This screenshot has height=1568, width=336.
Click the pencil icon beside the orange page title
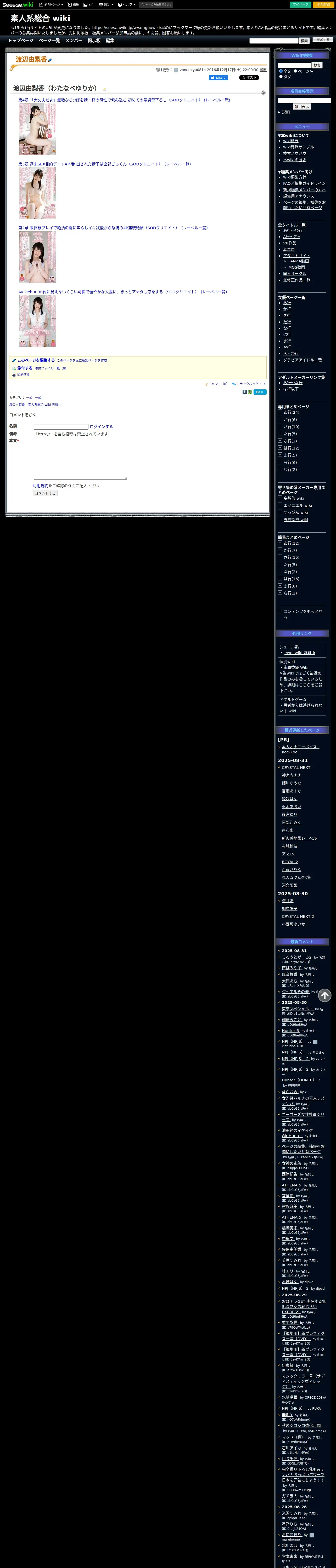[x=51, y=60]
